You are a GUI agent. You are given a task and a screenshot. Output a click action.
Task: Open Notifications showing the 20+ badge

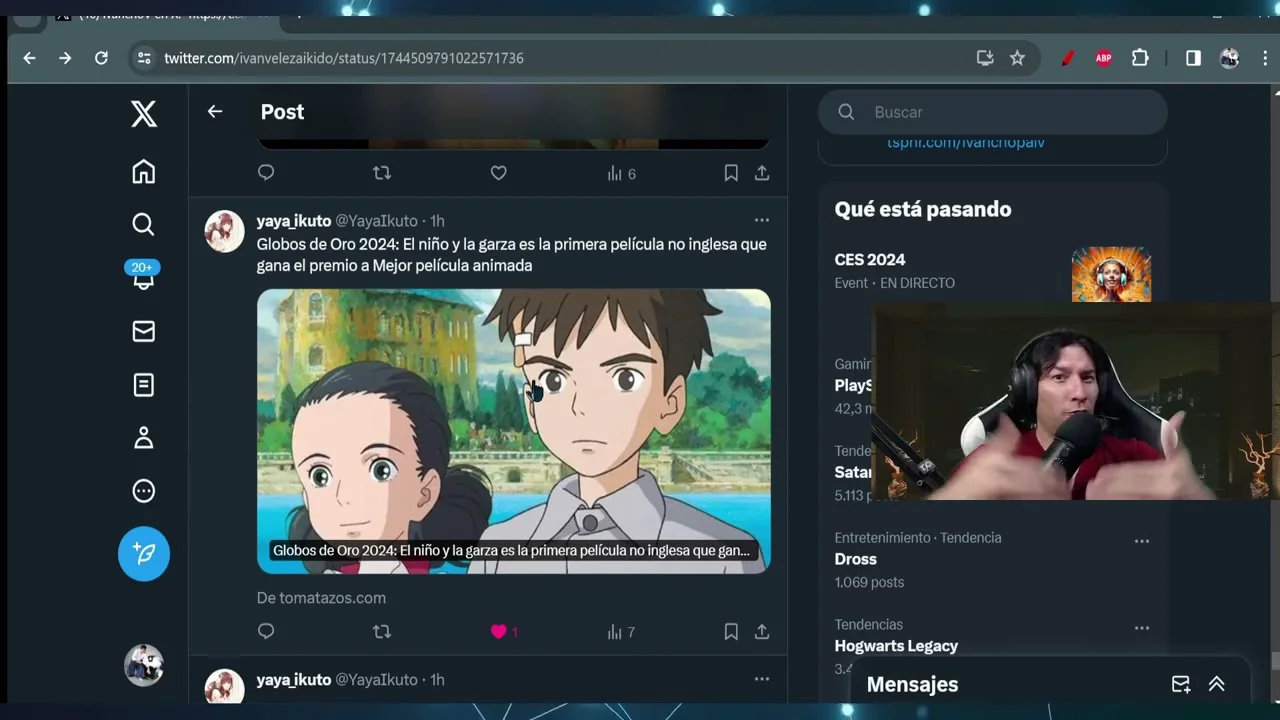click(x=143, y=277)
